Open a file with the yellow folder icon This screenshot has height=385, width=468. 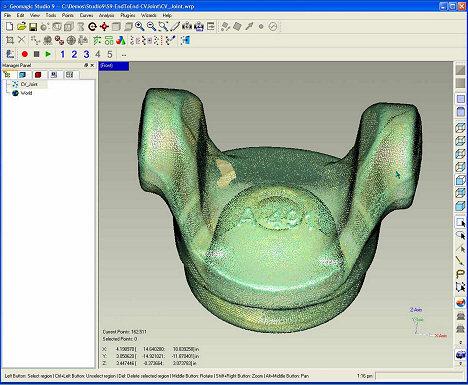click(22, 27)
